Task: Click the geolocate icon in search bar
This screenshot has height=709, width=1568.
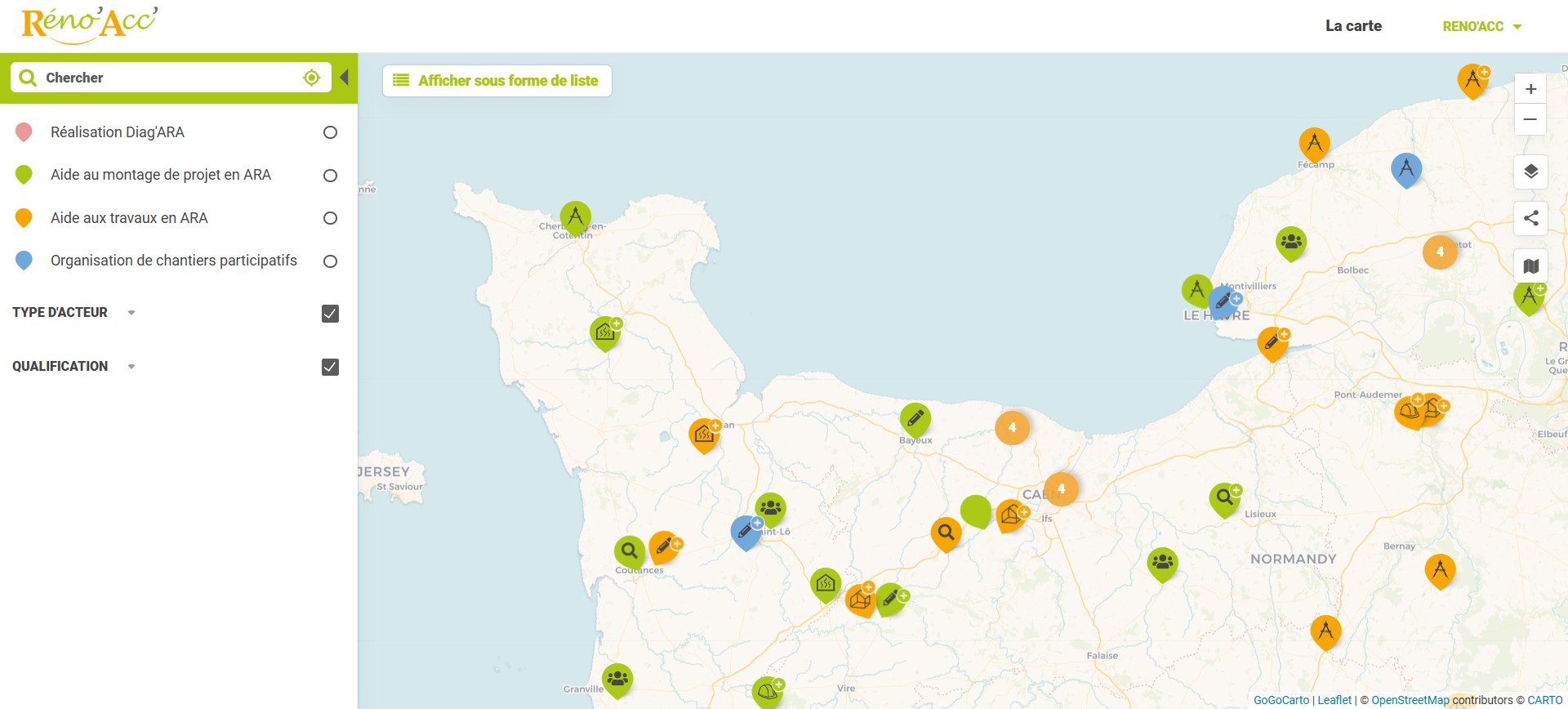Action: click(x=311, y=78)
